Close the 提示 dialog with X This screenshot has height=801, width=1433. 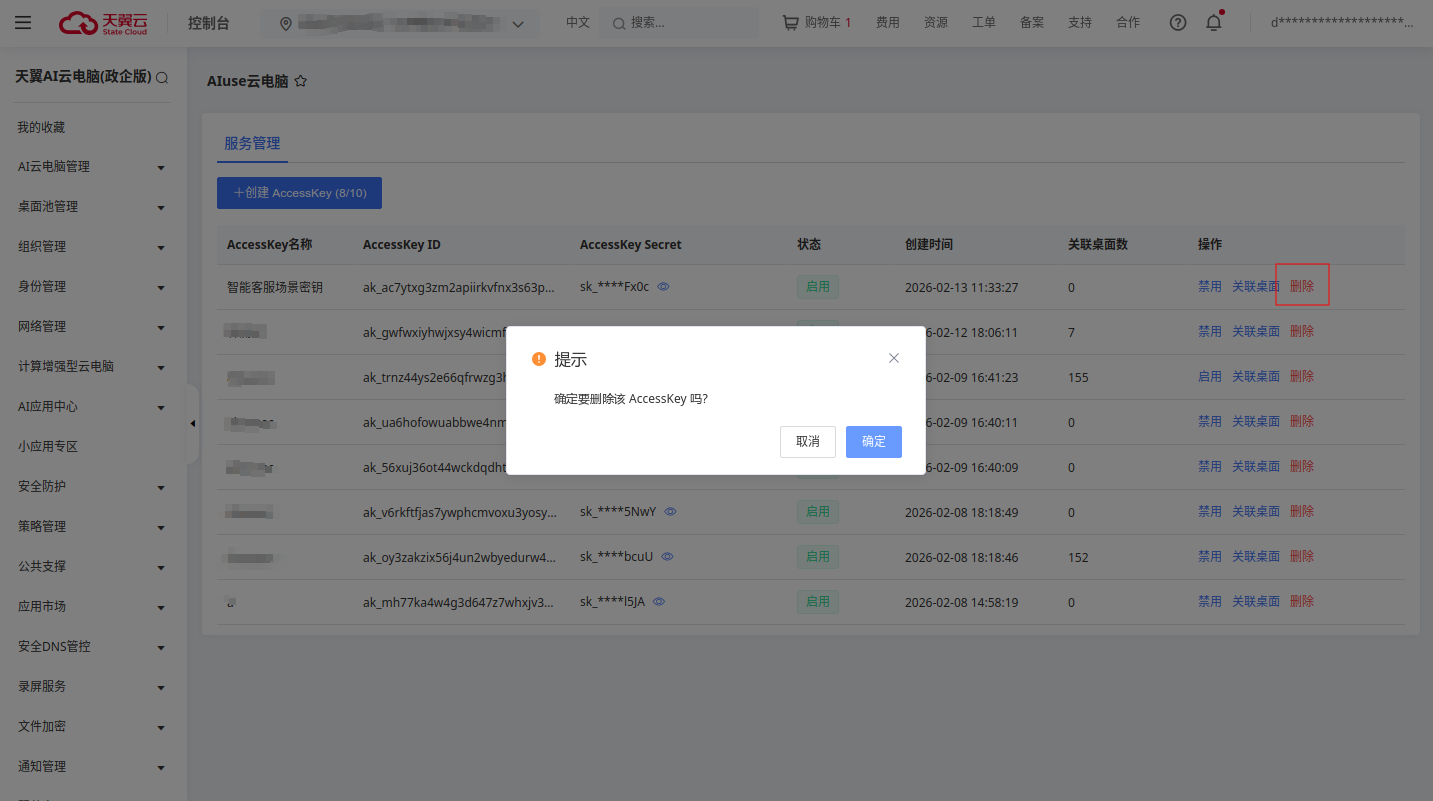[x=894, y=358]
